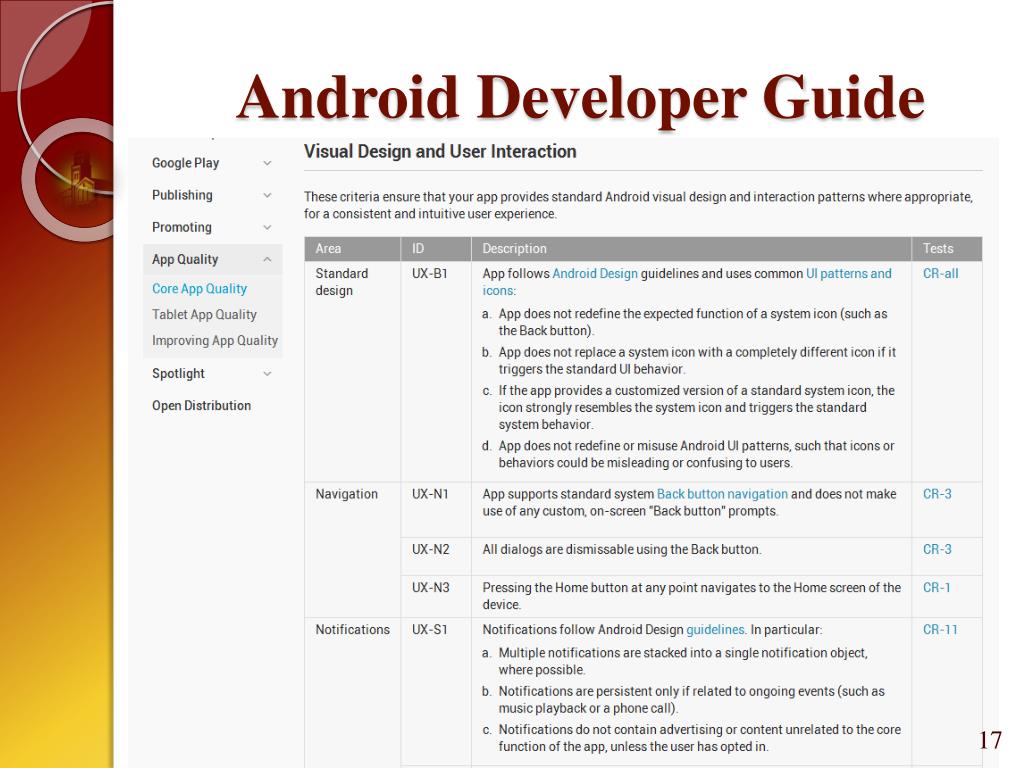Click 'Notifications do not contain advertising' item
The width and height of the screenshot is (1024, 768).
(x=699, y=738)
